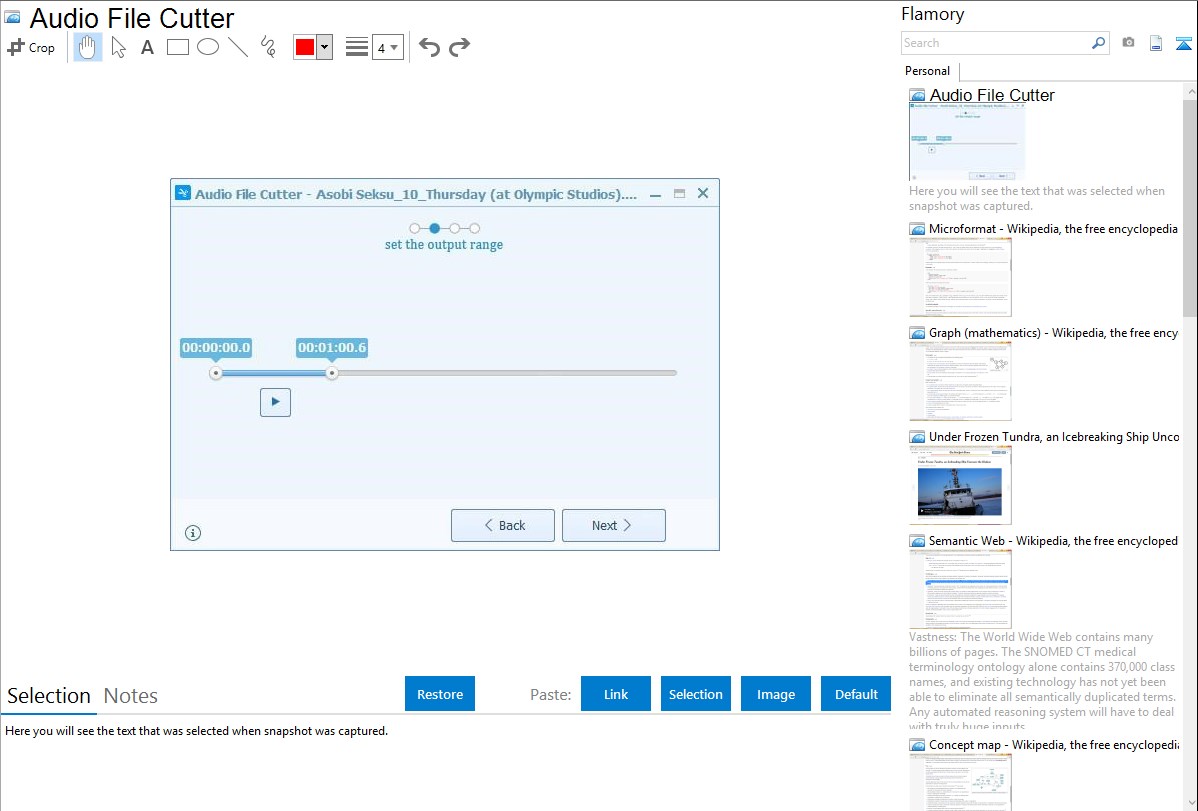
Task: Click the snapshot icon beside Microformat title
Action: 917,229
